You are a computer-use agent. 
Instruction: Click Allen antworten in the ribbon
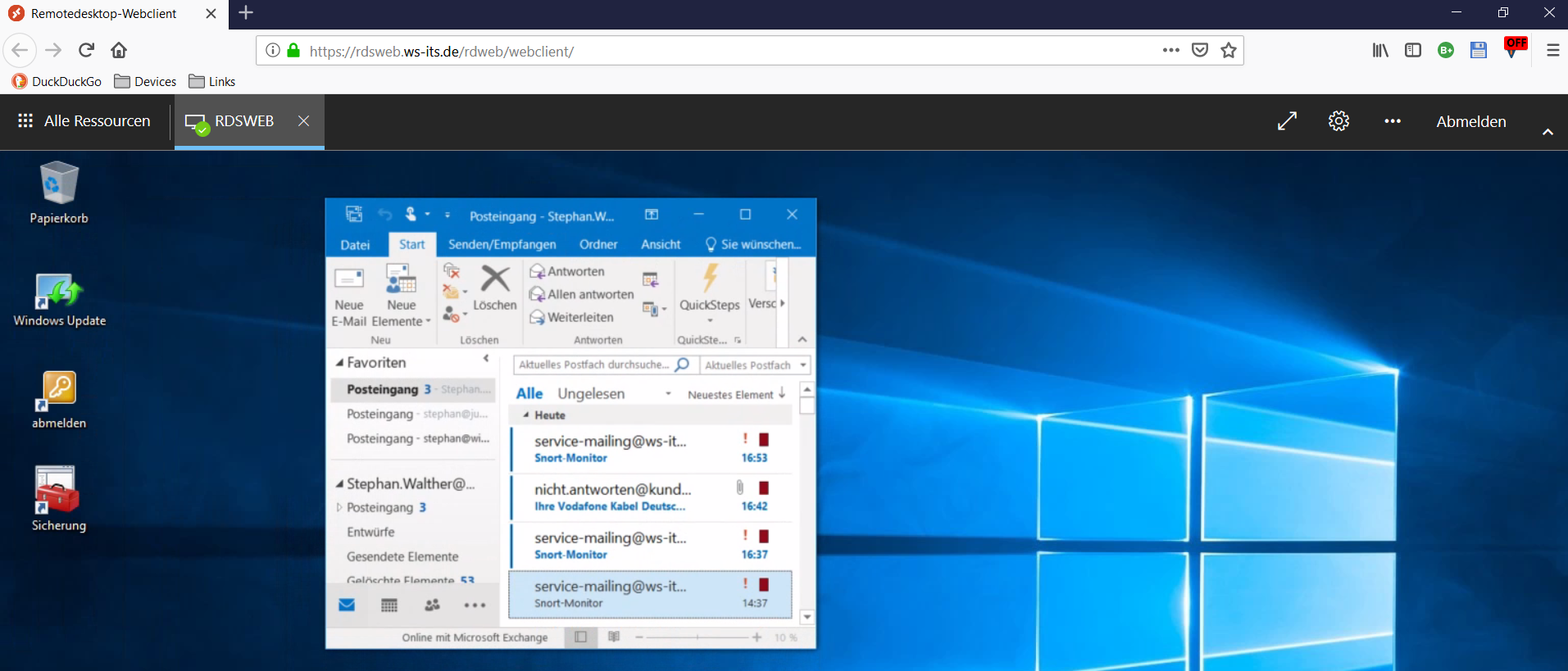[582, 294]
